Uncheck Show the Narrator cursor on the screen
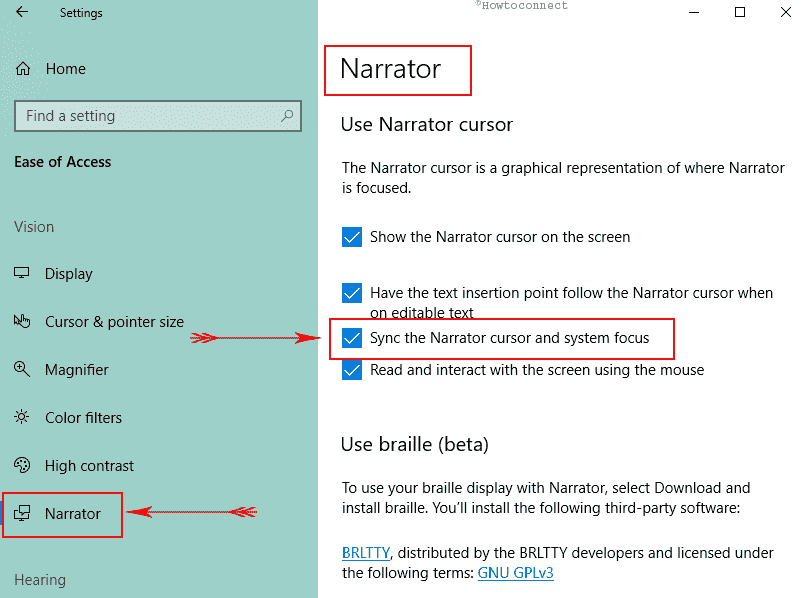The image size is (807, 598). click(352, 237)
